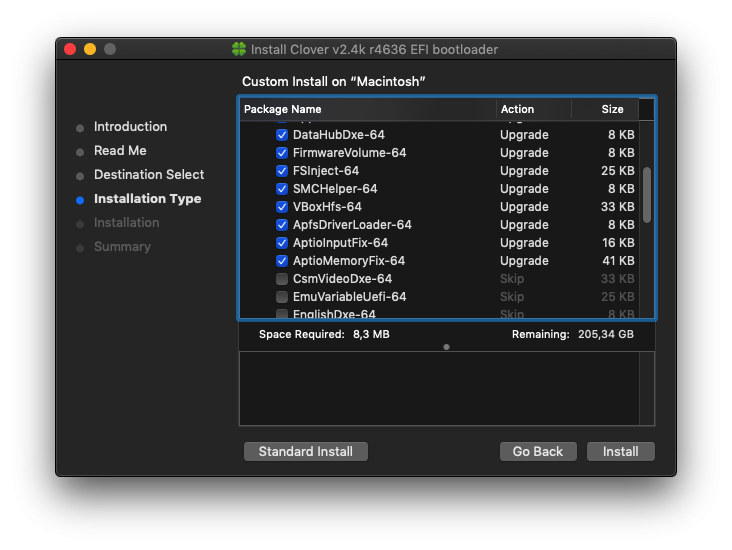732x550 pixels.
Task: Click the CsmVideoDxe-64 package name
Action: (342, 279)
